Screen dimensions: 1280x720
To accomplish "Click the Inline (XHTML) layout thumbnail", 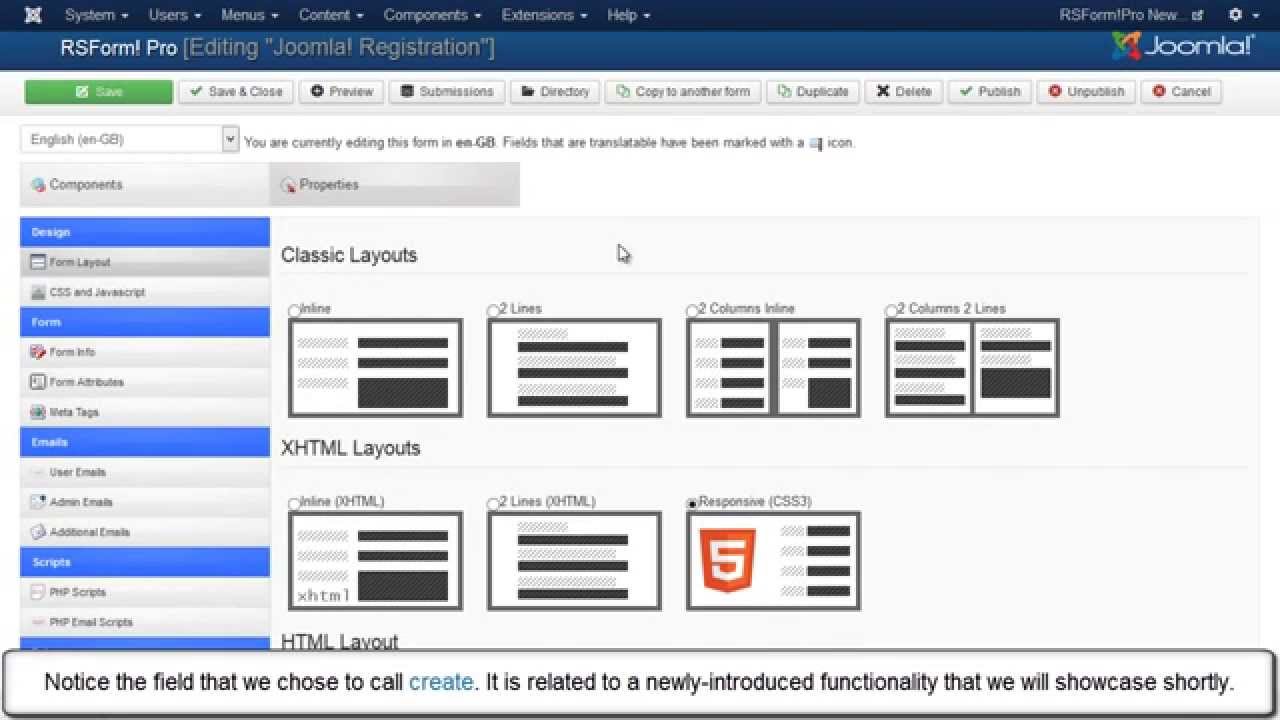I will (x=375, y=561).
